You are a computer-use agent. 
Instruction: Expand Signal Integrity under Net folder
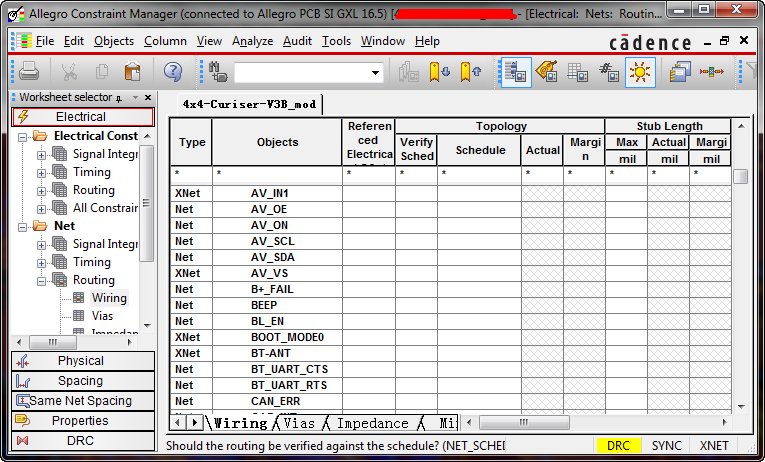click(41, 245)
